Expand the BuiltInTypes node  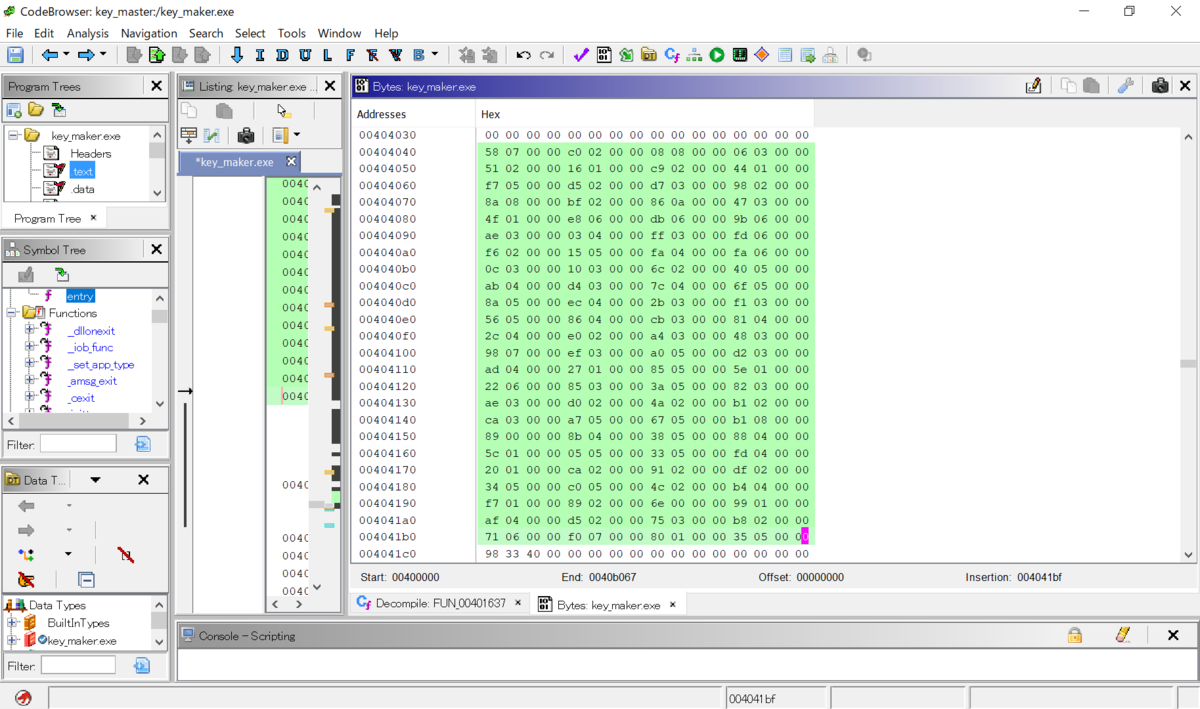pos(13,623)
